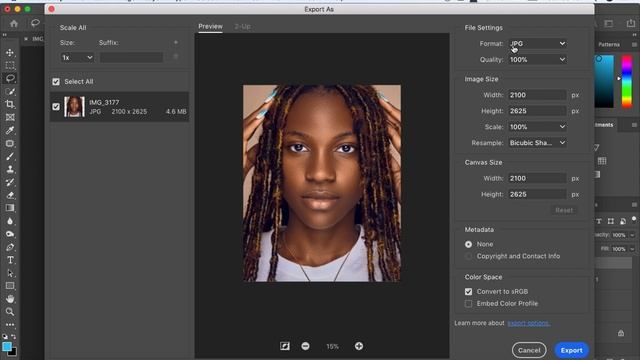Select Copyright and Contact Info metadata option
Screen dimensions: 640x360
tap(468, 256)
